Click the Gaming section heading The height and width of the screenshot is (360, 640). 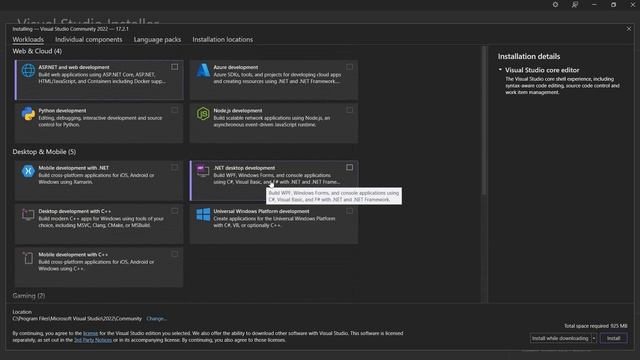pyautogui.click(x=29, y=296)
